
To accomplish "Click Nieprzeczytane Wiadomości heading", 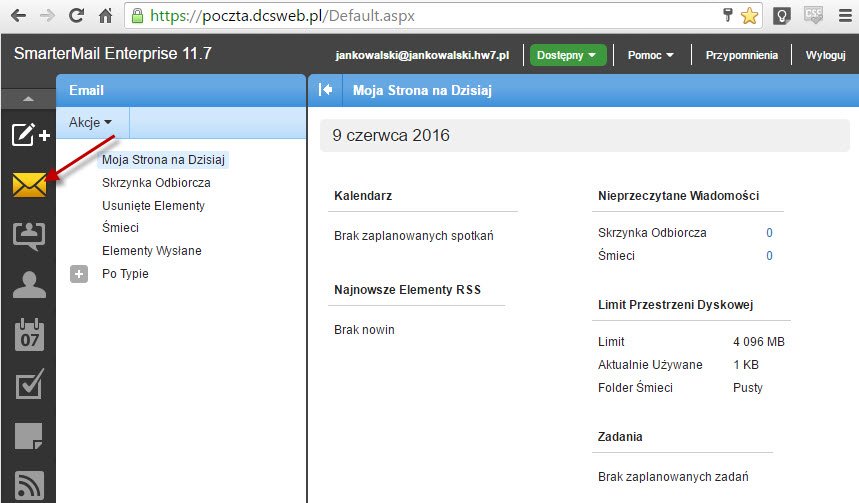I will [x=678, y=196].
